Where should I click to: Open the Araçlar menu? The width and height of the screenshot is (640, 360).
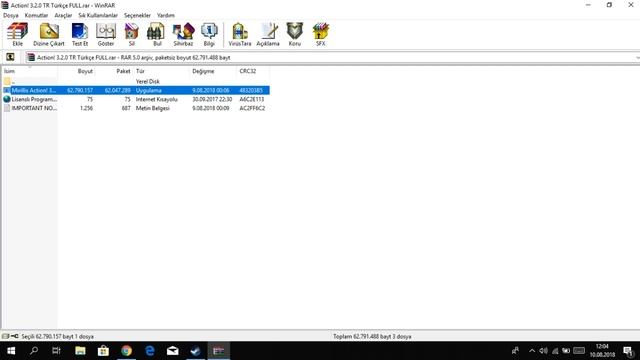(x=63, y=15)
